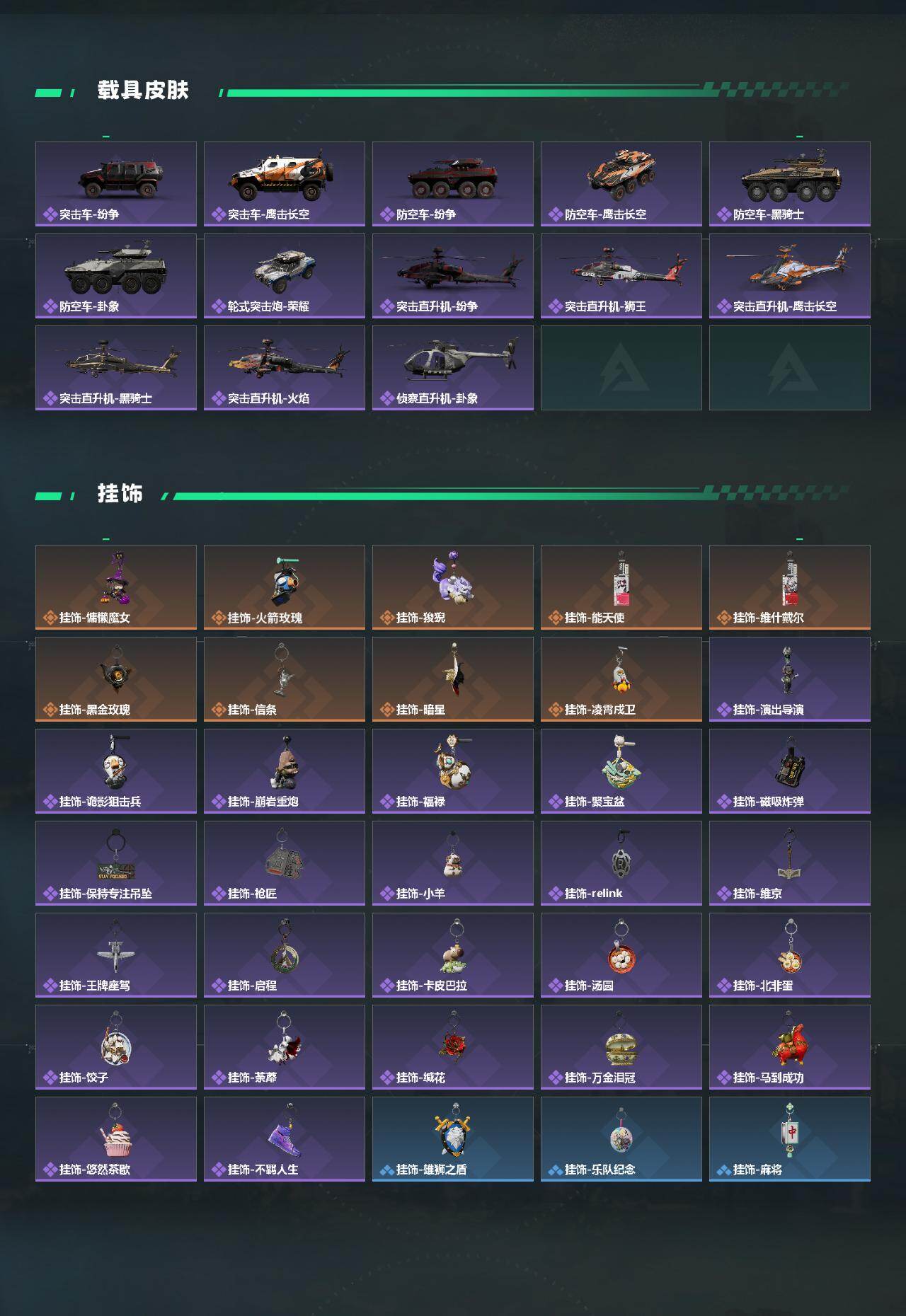Viewport: 906px width, 1316px height.
Task: Pick the 挂饰-悠然茶歇 cupcake charm
Action: 116,1139
